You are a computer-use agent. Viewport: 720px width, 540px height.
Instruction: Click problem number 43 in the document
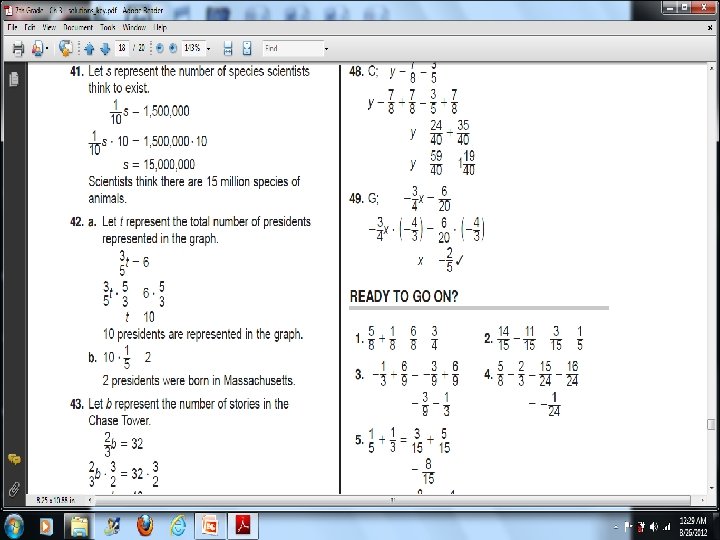click(77, 404)
